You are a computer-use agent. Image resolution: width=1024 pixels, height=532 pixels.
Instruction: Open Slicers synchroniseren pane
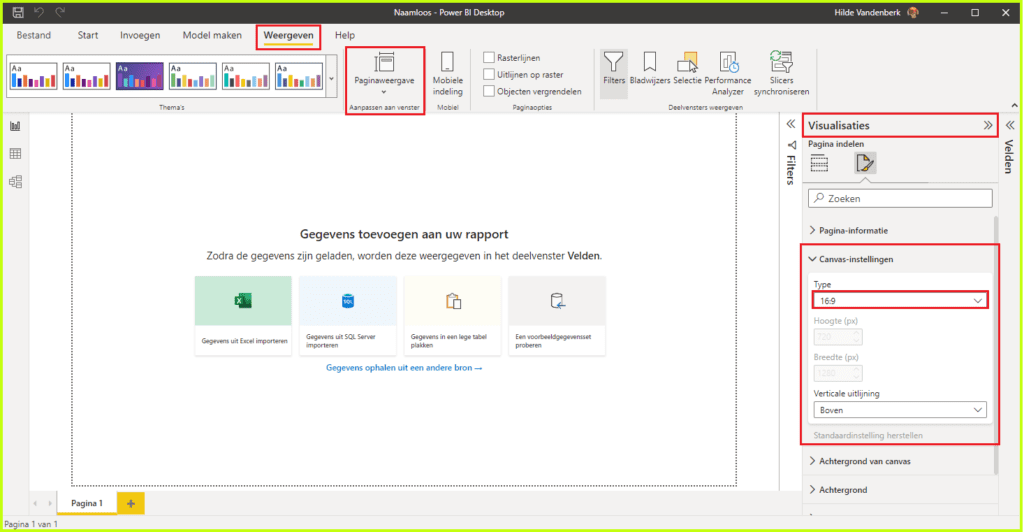[x=781, y=74]
